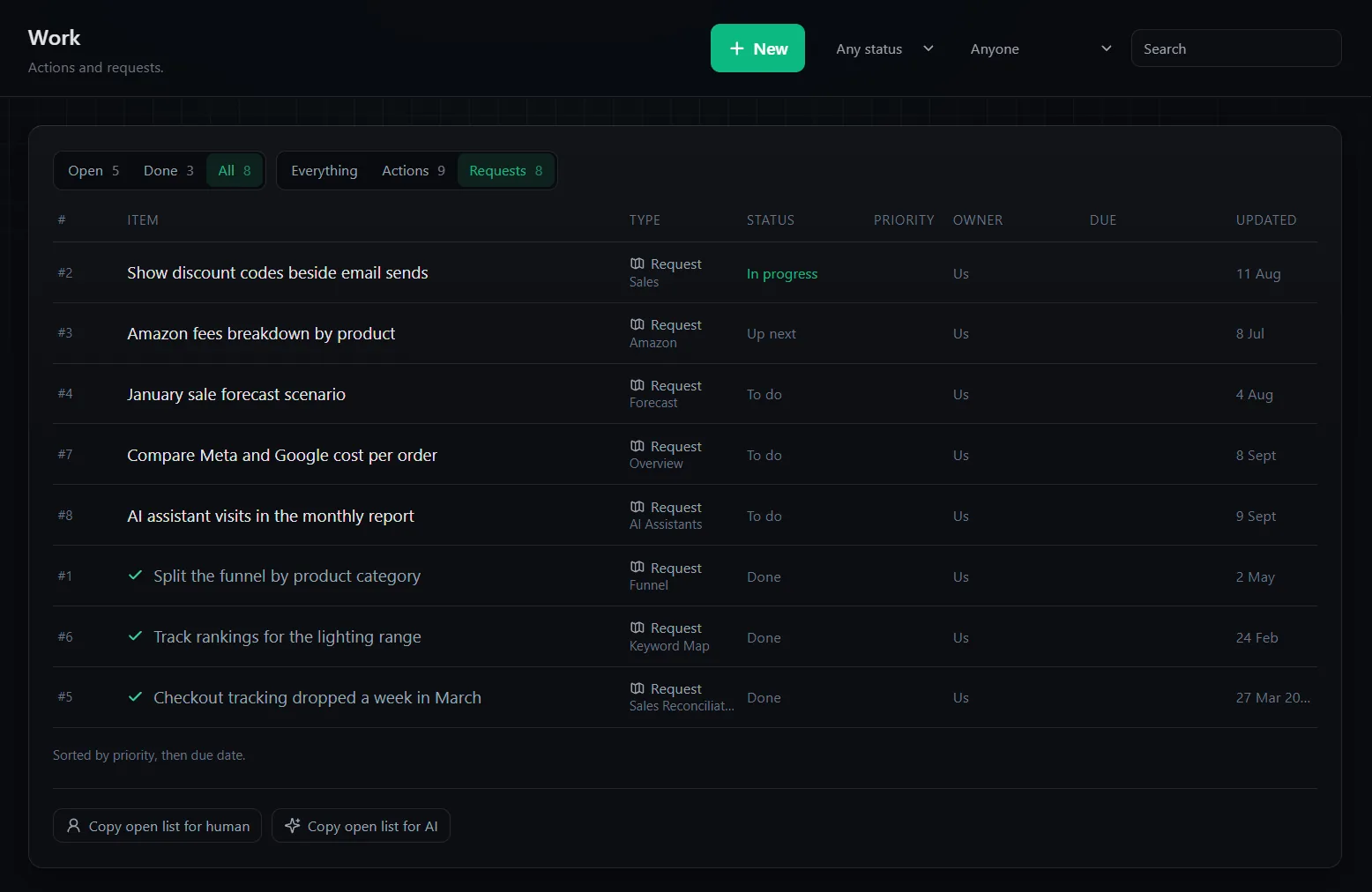Click the request icon in the Compare Meta and Google row
Viewport: 1372px width, 892px height.
click(637, 446)
